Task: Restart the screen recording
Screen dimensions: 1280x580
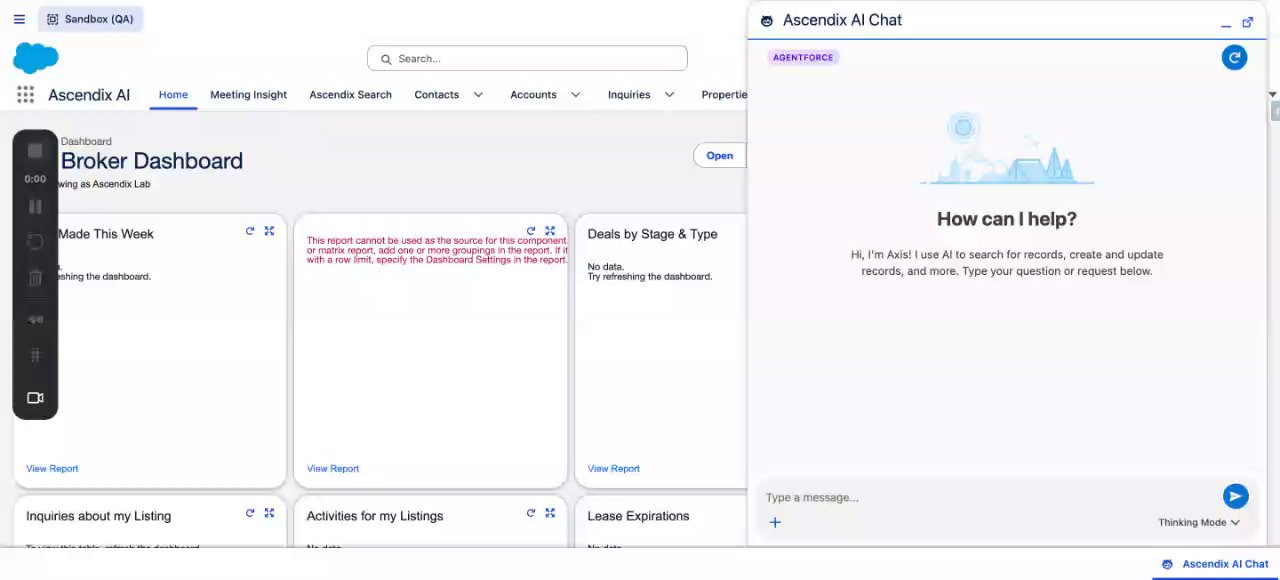Action: pyautogui.click(x=35, y=242)
